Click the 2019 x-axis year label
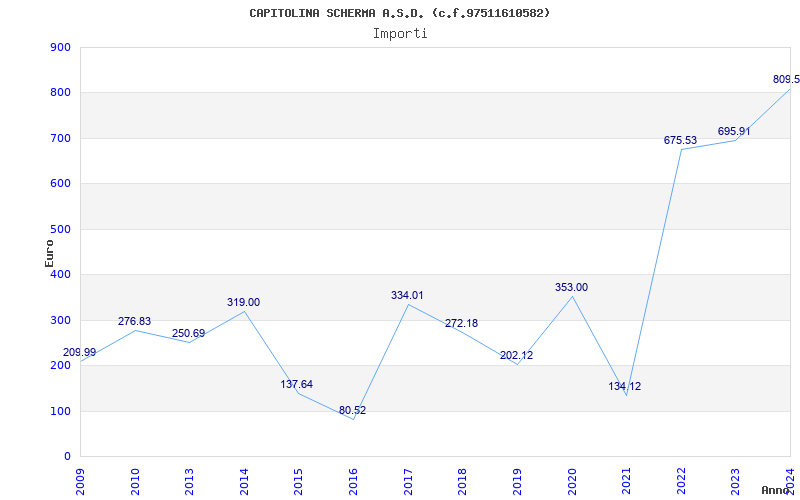Viewport: 800px width, 500px height. pyautogui.click(x=517, y=483)
